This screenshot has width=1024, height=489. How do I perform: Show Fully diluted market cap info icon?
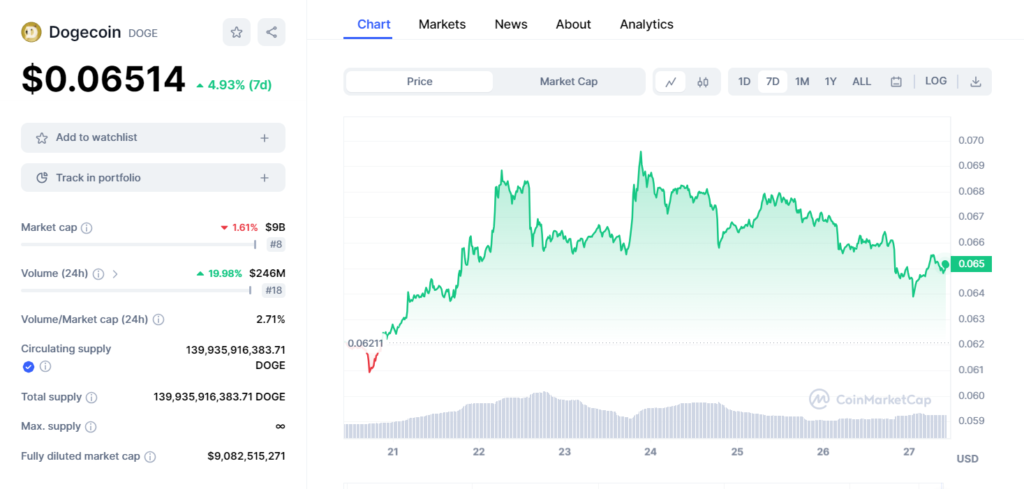pos(150,457)
